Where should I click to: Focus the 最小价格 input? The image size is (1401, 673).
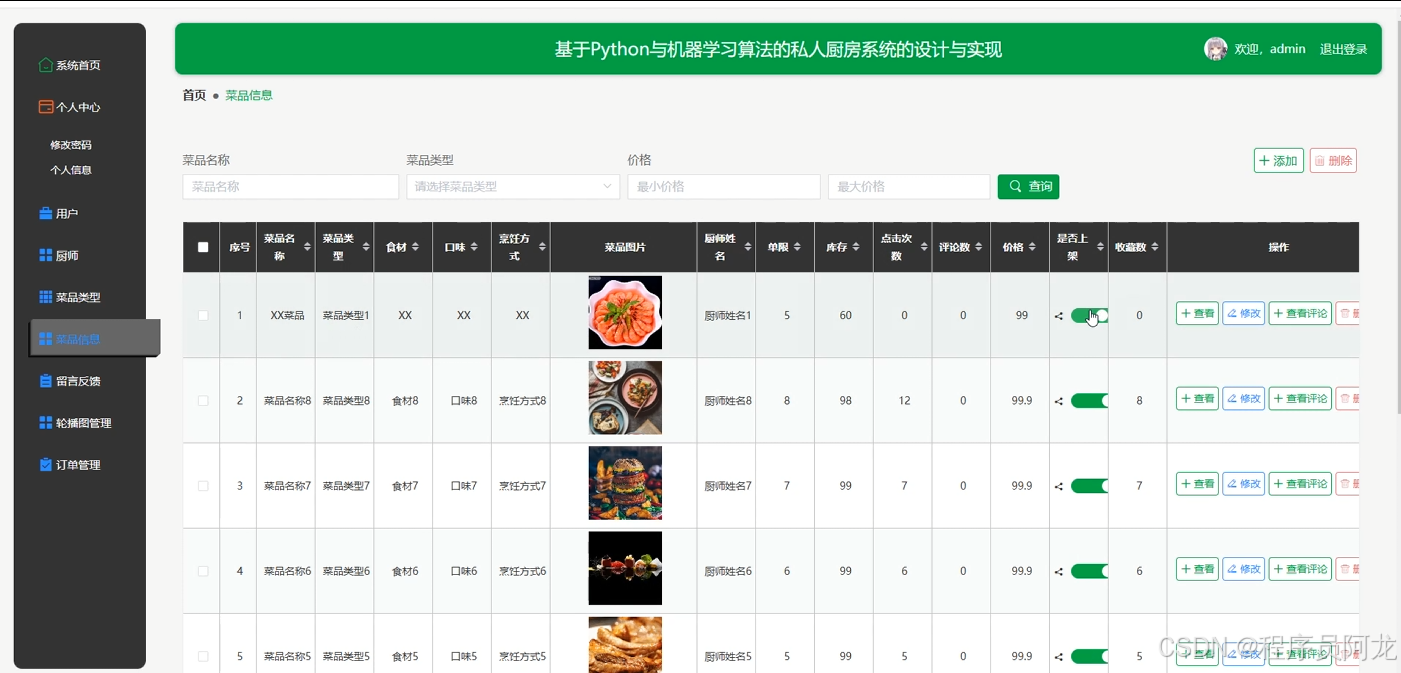724,187
